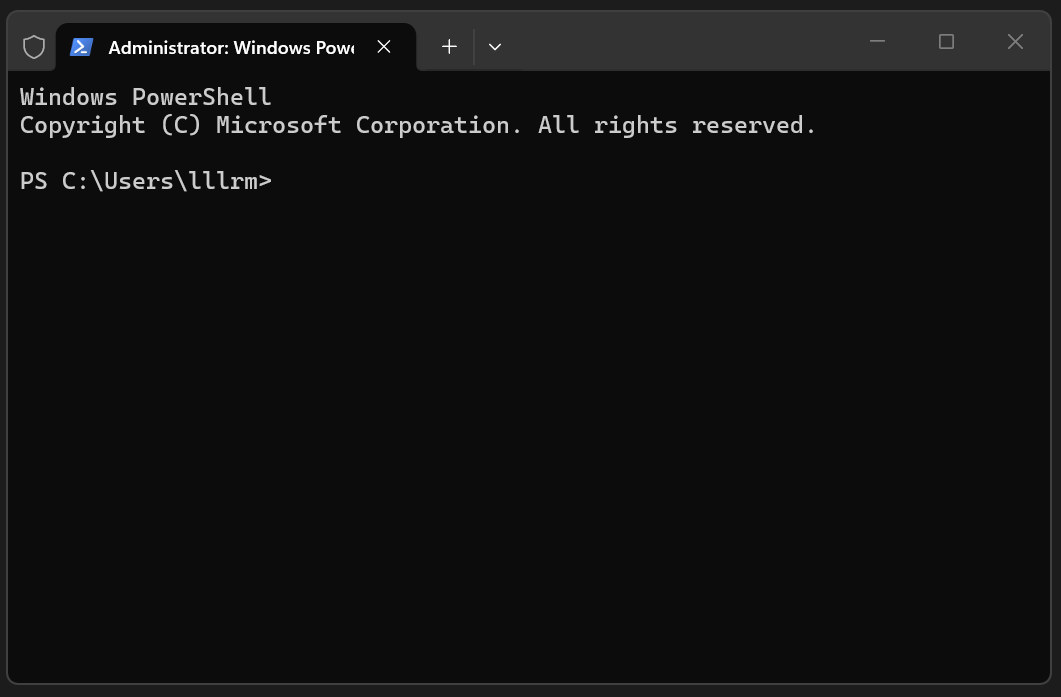Select the Administrator: Windows PowerShell tab title
The image size is (1061, 697).
point(231,47)
